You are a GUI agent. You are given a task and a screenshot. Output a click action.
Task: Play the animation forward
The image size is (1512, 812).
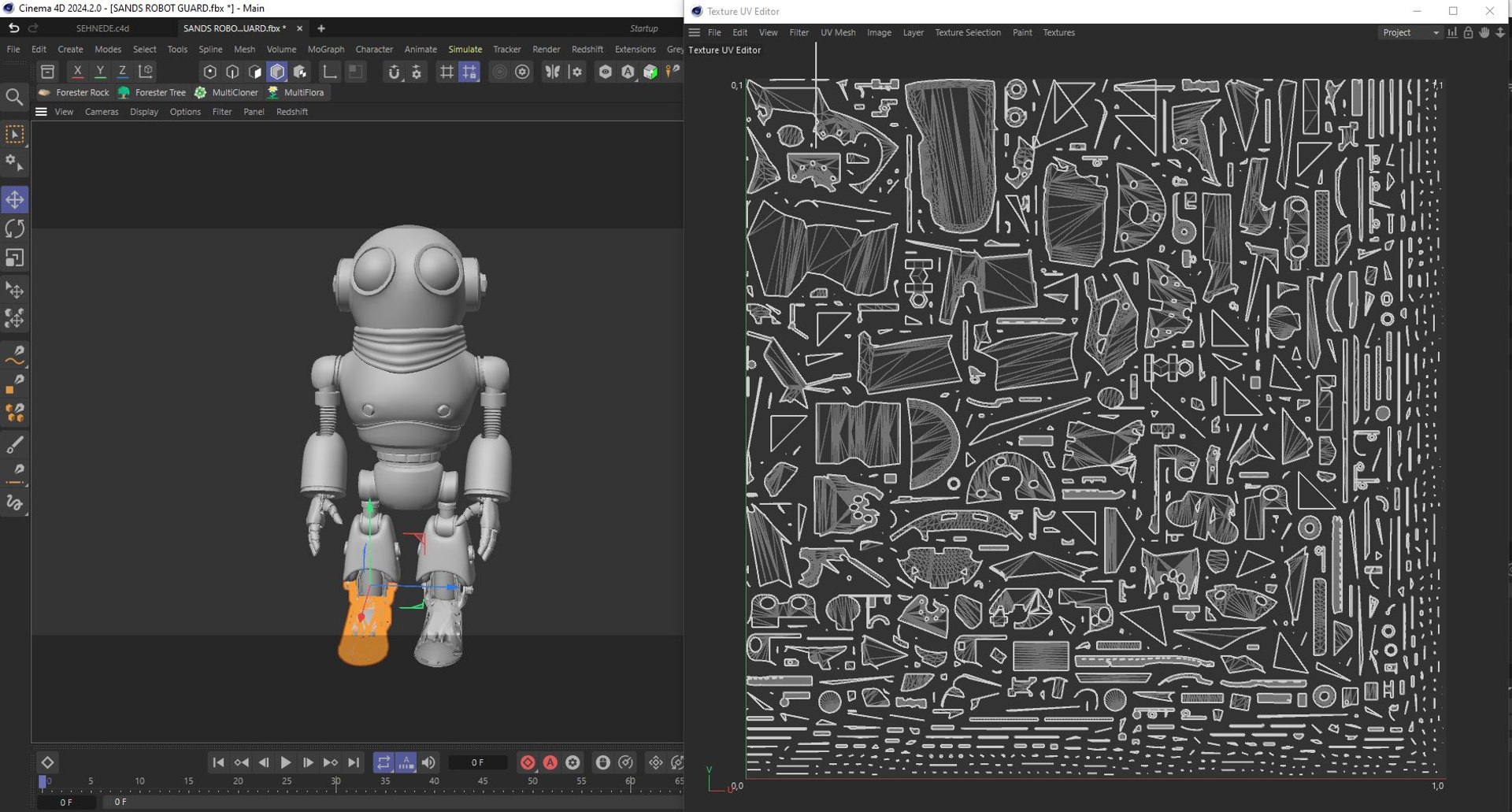click(x=286, y=762)
